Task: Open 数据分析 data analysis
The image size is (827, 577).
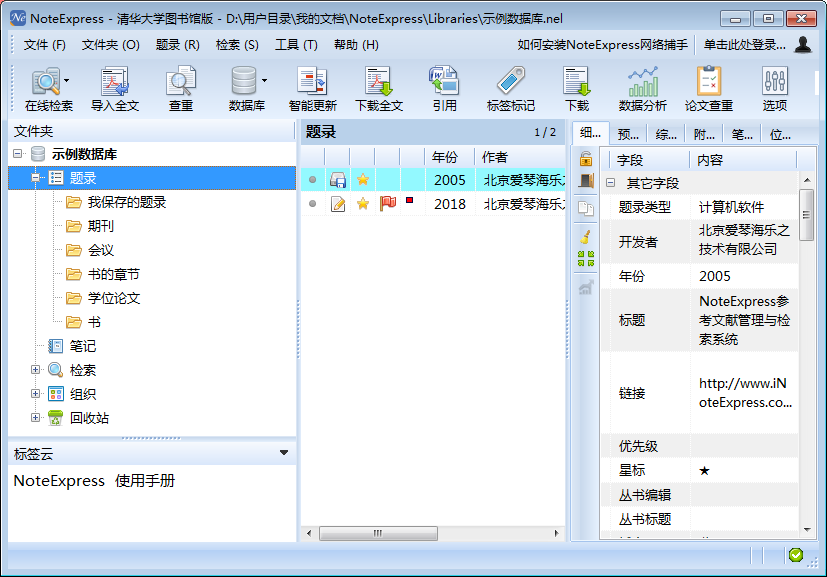Action: pos(642,89)
